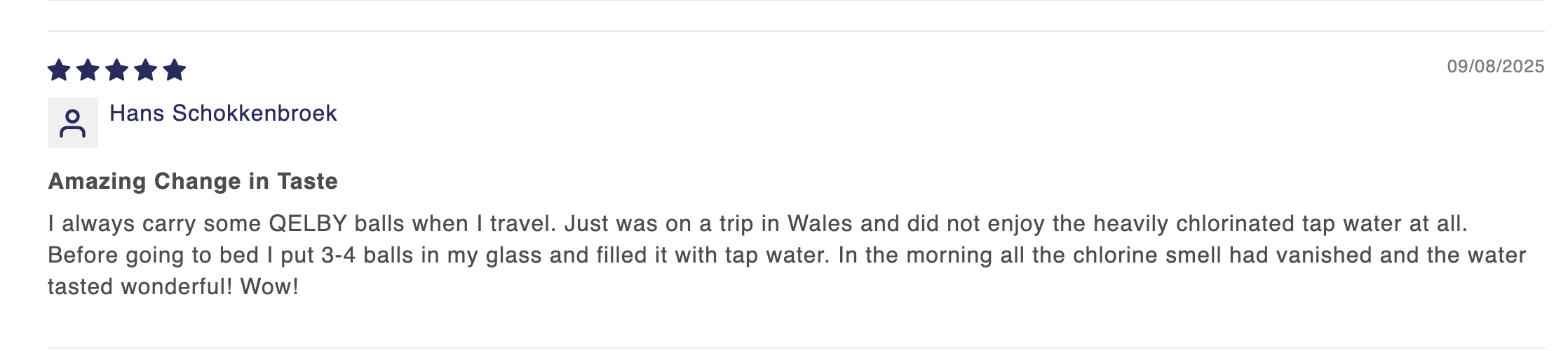Click 'tasted wonderful!' in the last line
The width and height of the screenshot is (1568, 351).
coord(140,286)
